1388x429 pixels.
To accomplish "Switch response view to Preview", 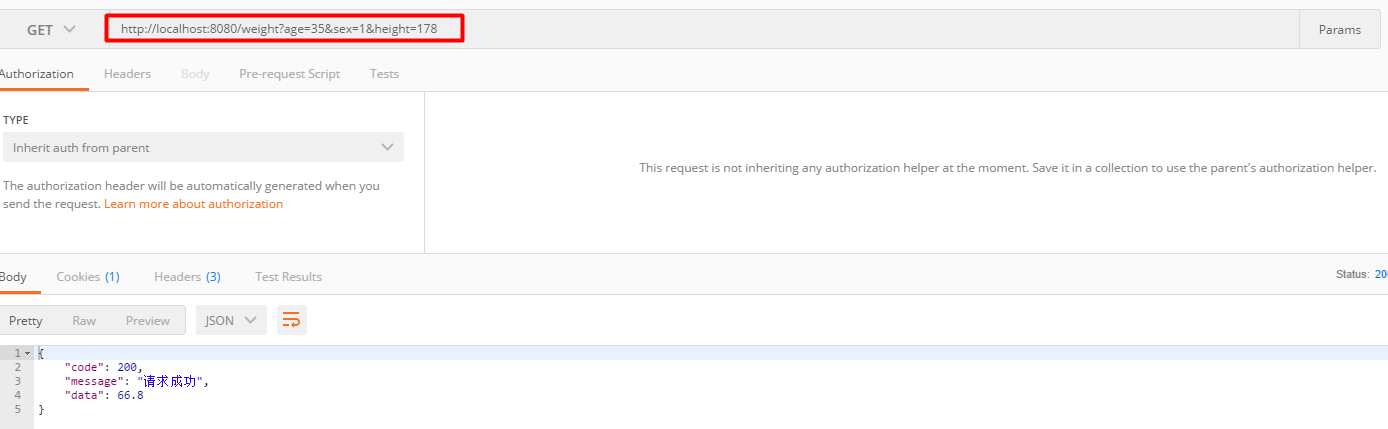I will pyautogui.click(x=148, y=320).
